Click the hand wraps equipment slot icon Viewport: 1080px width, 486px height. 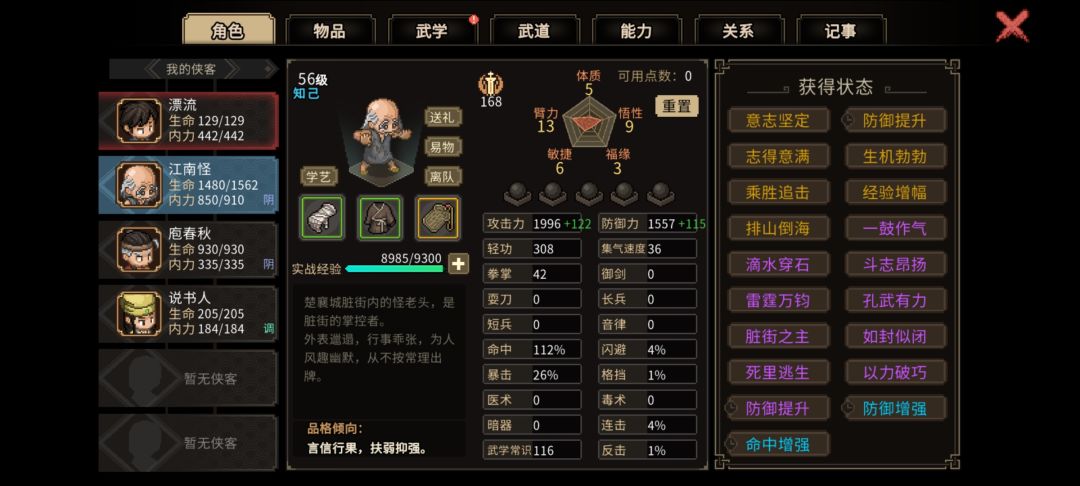click(322, 218)
